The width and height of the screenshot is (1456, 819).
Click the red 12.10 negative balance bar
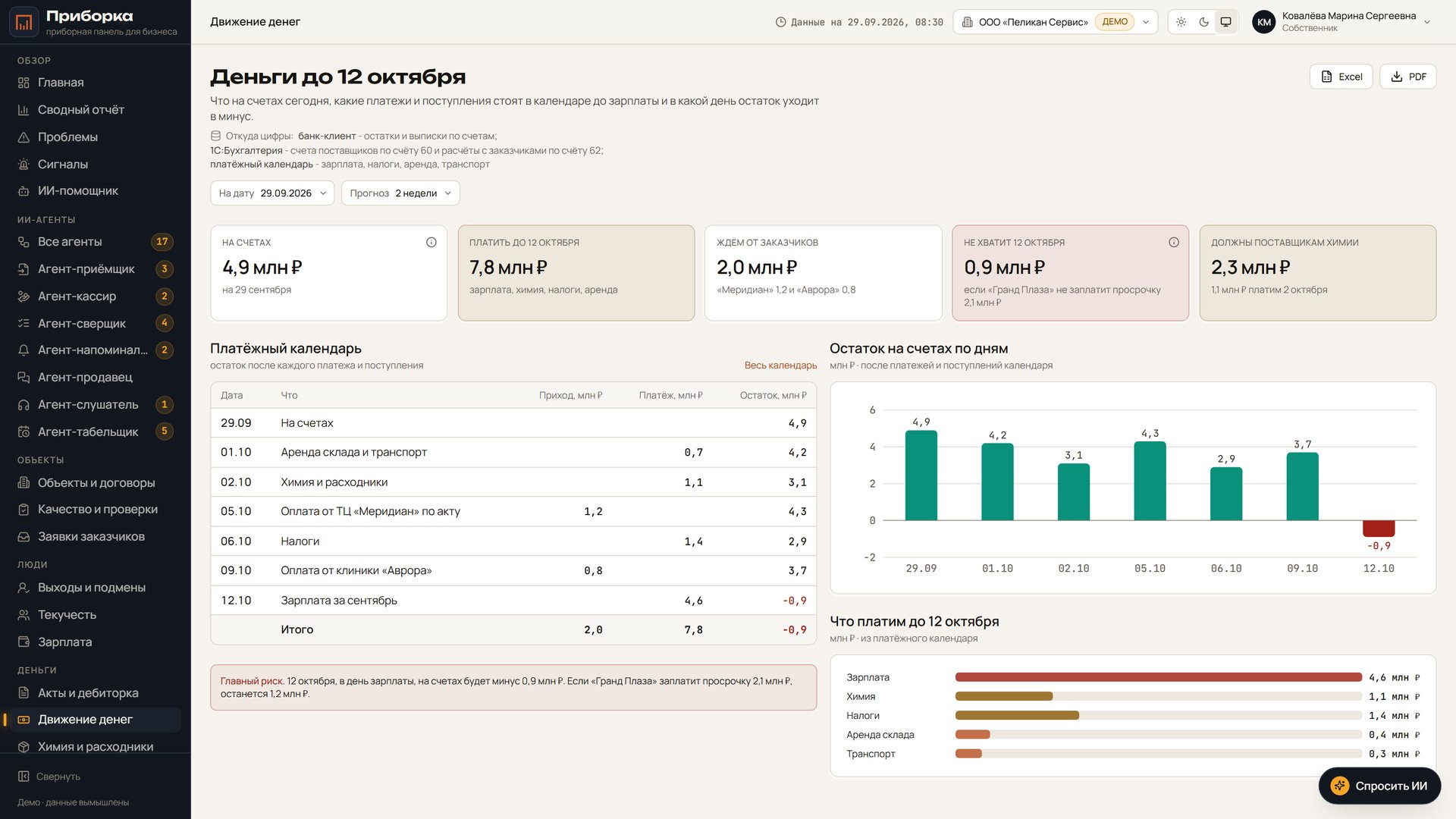(x=1378, y=529)
